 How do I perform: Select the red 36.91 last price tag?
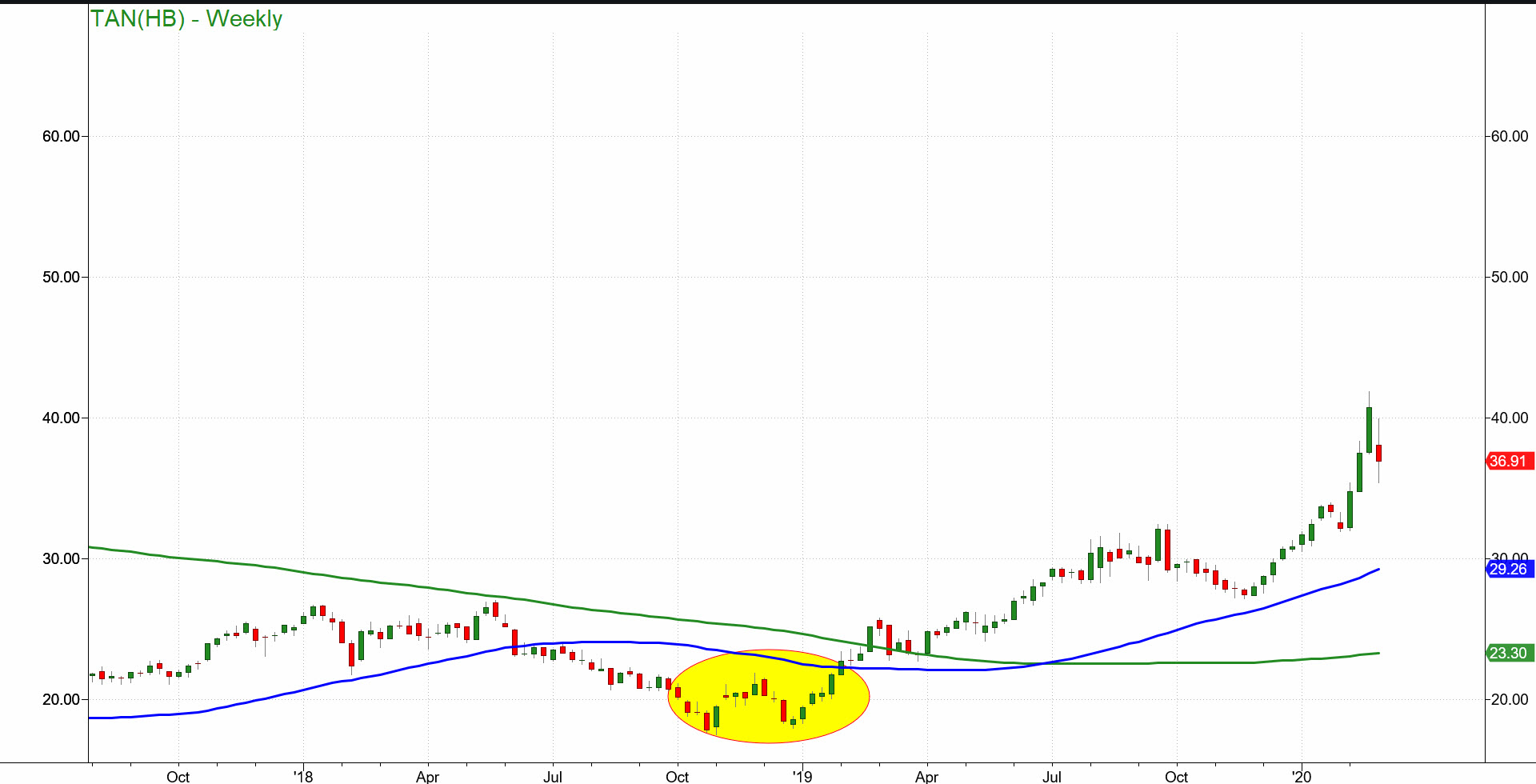tap(1509, 461)
